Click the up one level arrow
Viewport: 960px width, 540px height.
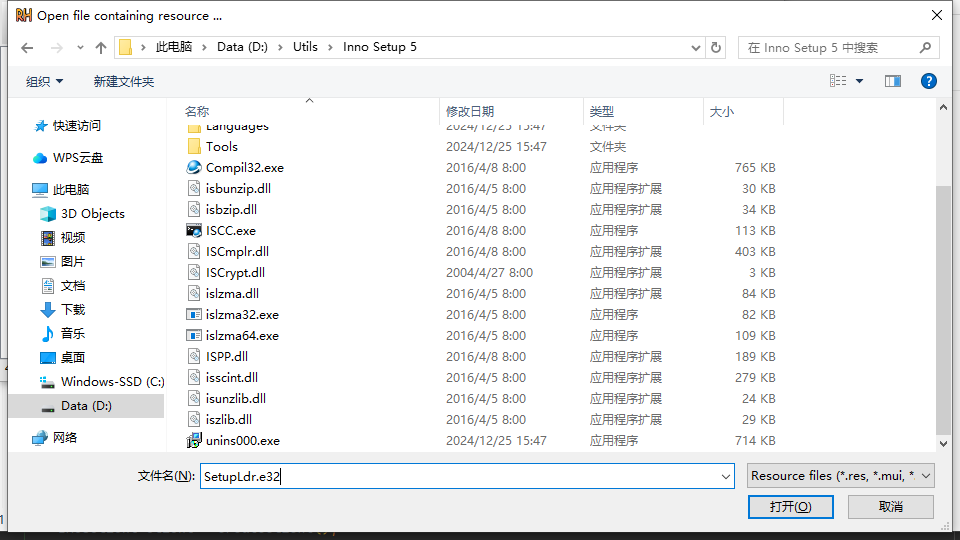tap(100, 48)
